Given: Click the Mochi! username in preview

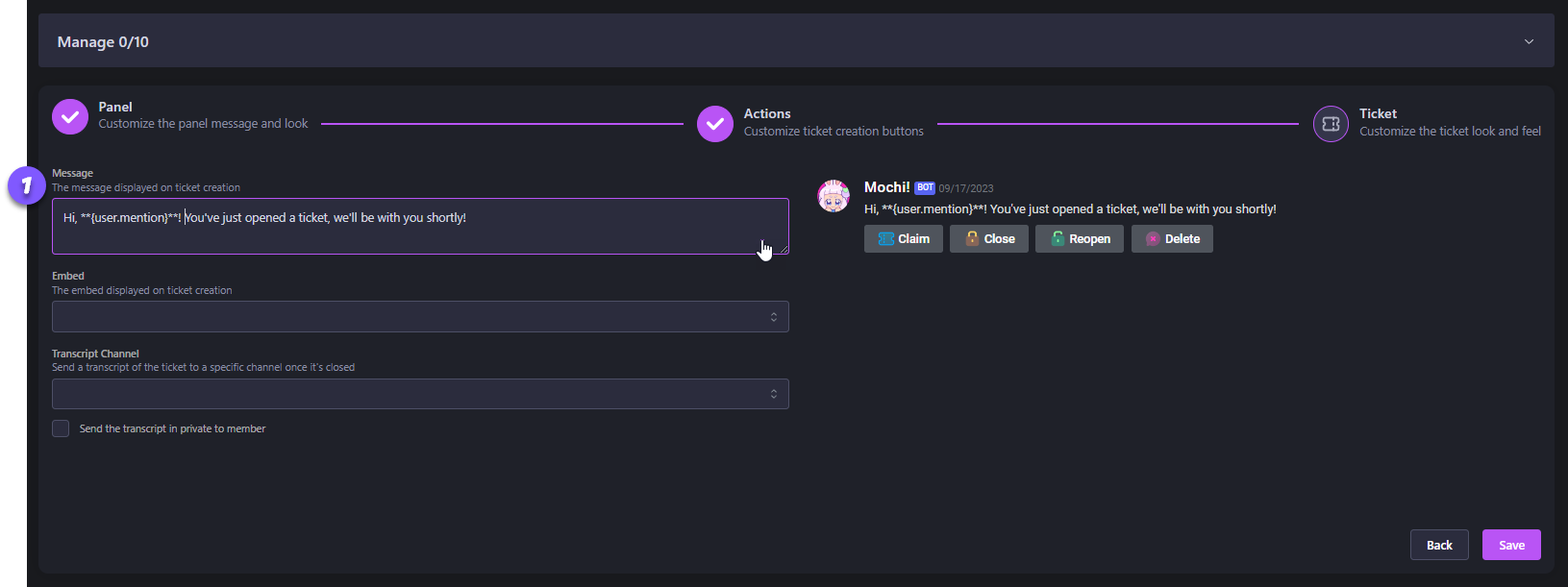Looking at the screenshot, I should coord(886,187).
